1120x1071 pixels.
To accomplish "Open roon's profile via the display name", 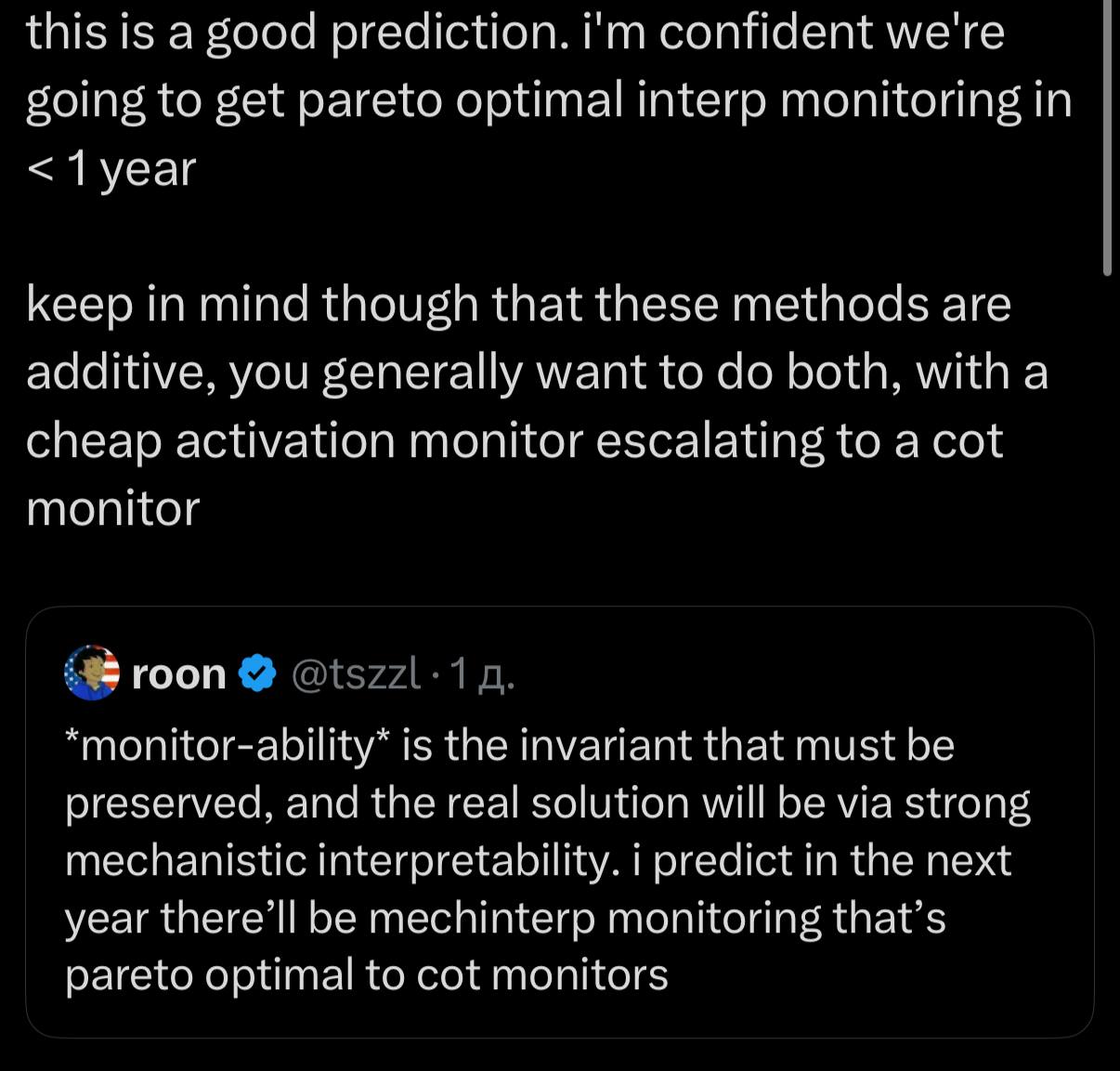I will 179,674.
